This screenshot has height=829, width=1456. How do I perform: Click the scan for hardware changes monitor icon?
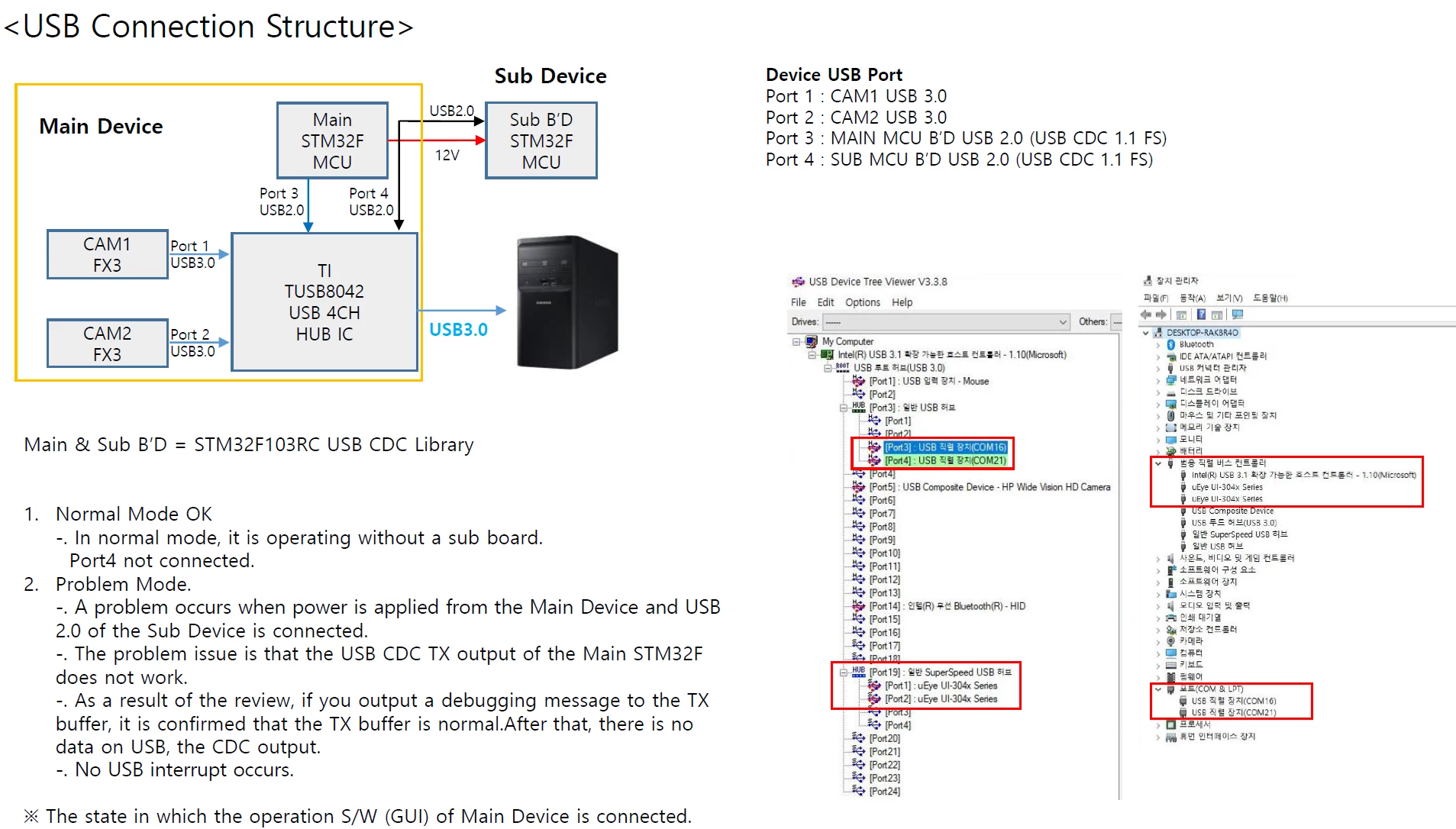1238,315
